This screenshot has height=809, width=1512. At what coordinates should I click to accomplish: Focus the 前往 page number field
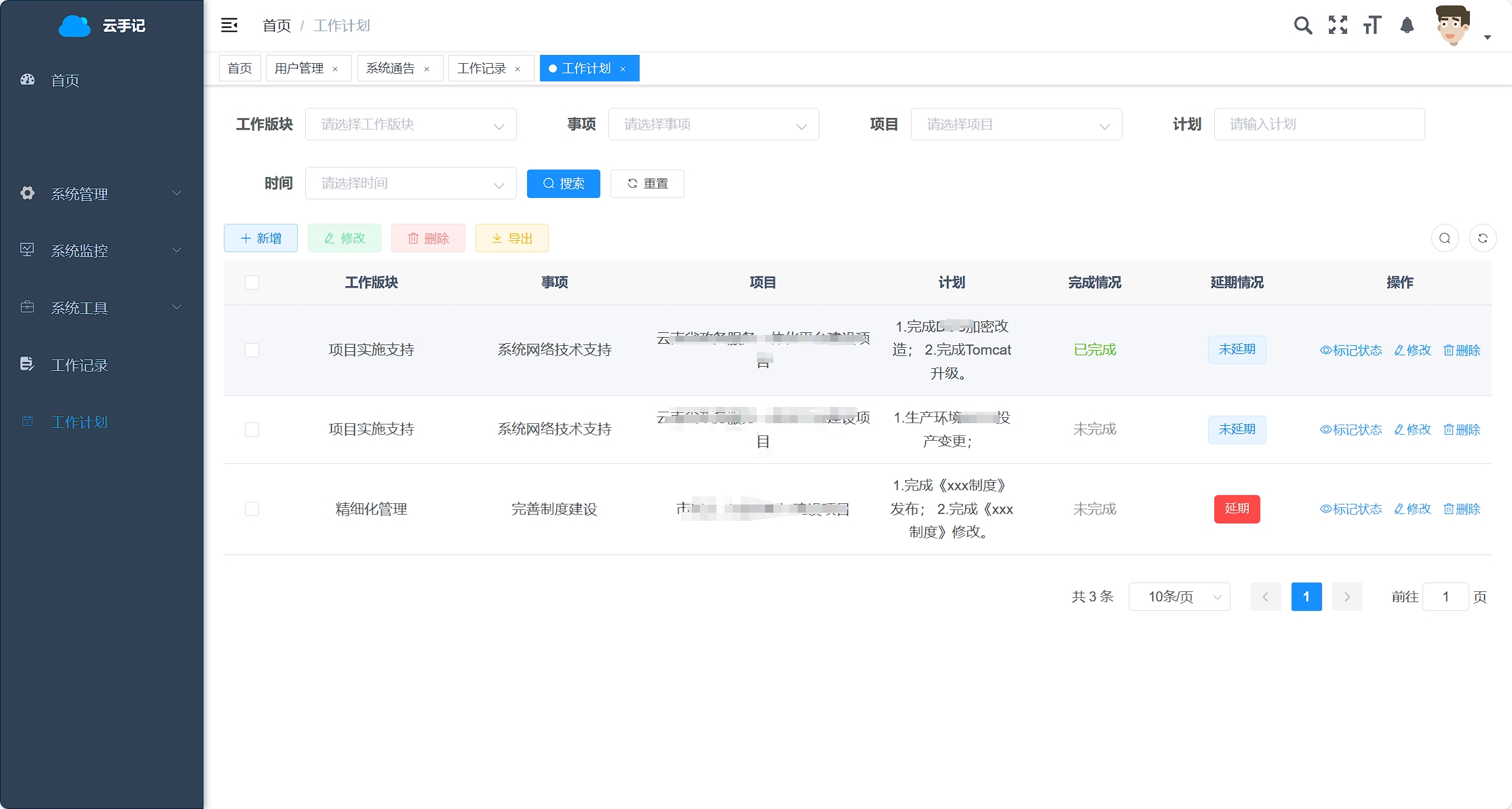pos(1446,597)
